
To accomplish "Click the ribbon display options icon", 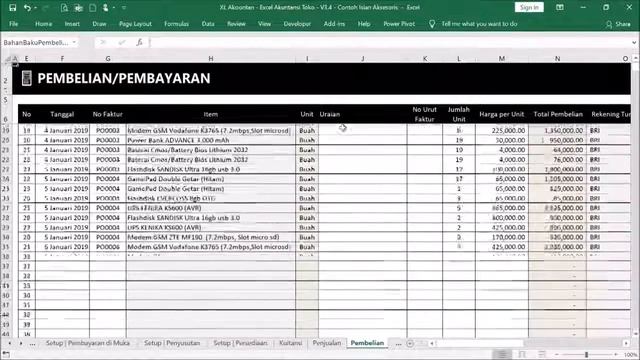I will (x=560, y=7).
